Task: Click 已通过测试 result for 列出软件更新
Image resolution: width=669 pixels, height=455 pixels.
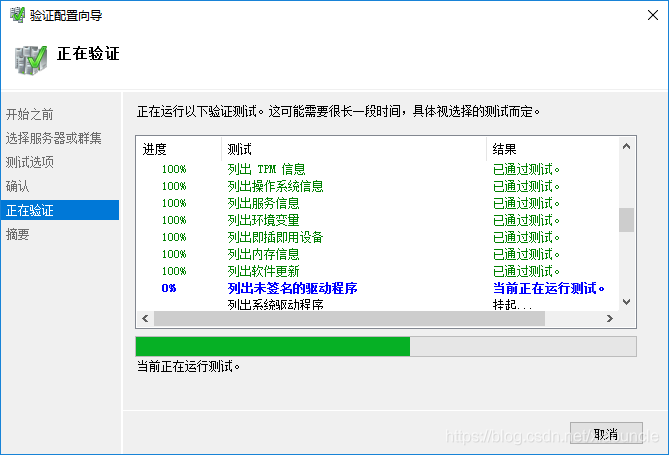Action: click(526, 271)
